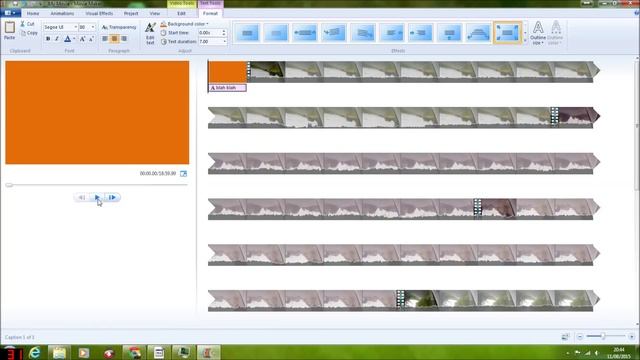This screenshot has width=640, height=360.
Task: Zoom in the time scale
Action: click(631, 337)
